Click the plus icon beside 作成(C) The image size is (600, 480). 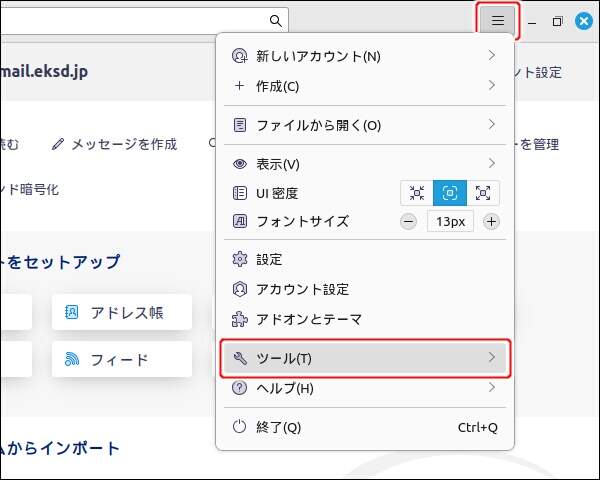pos(240,85)
